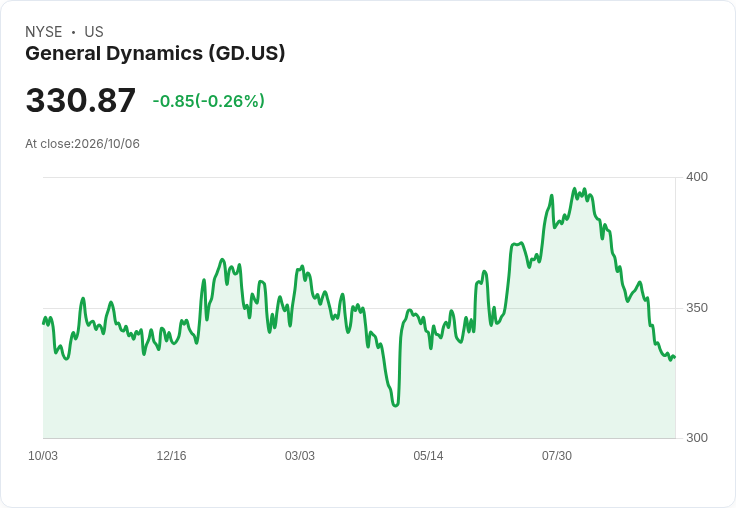Click the last data point of the chart line

pyautogui.click(x=675, y=357)
